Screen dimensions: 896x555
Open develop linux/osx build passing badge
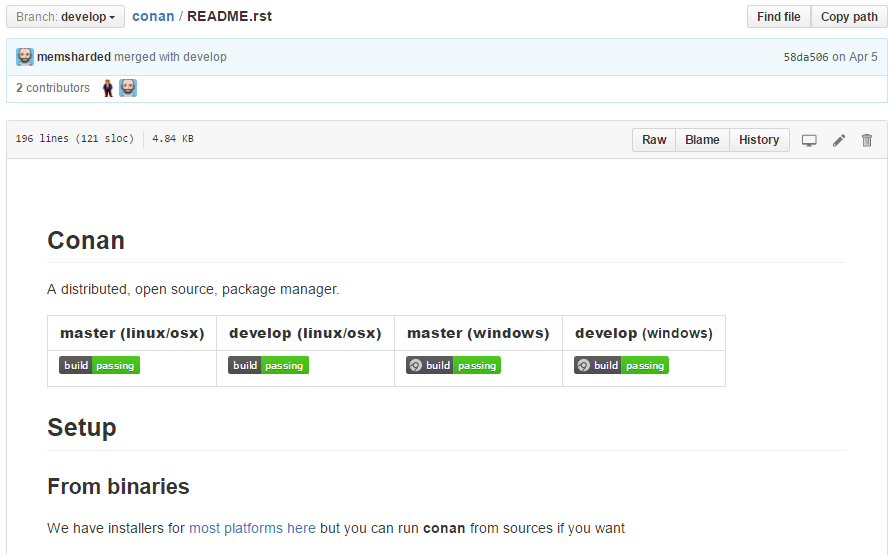pos(269,365)
